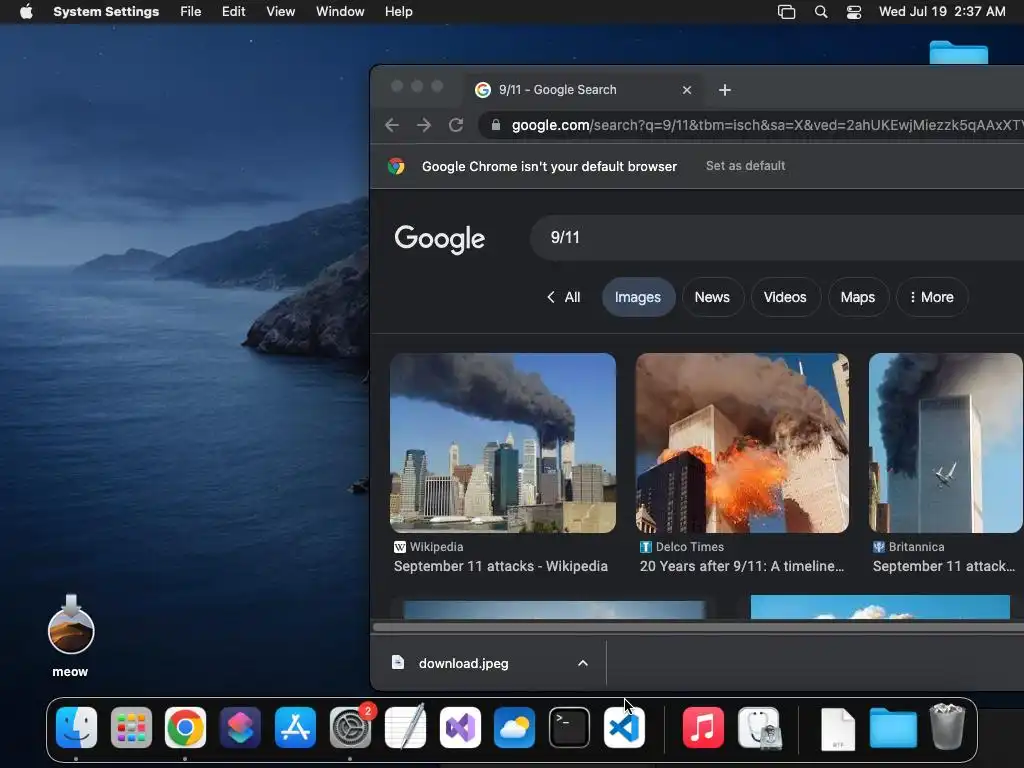Viewport: 1024px width, 768px height.
Task: Open Shortcuts app in the dock
Action: point(240,727)
